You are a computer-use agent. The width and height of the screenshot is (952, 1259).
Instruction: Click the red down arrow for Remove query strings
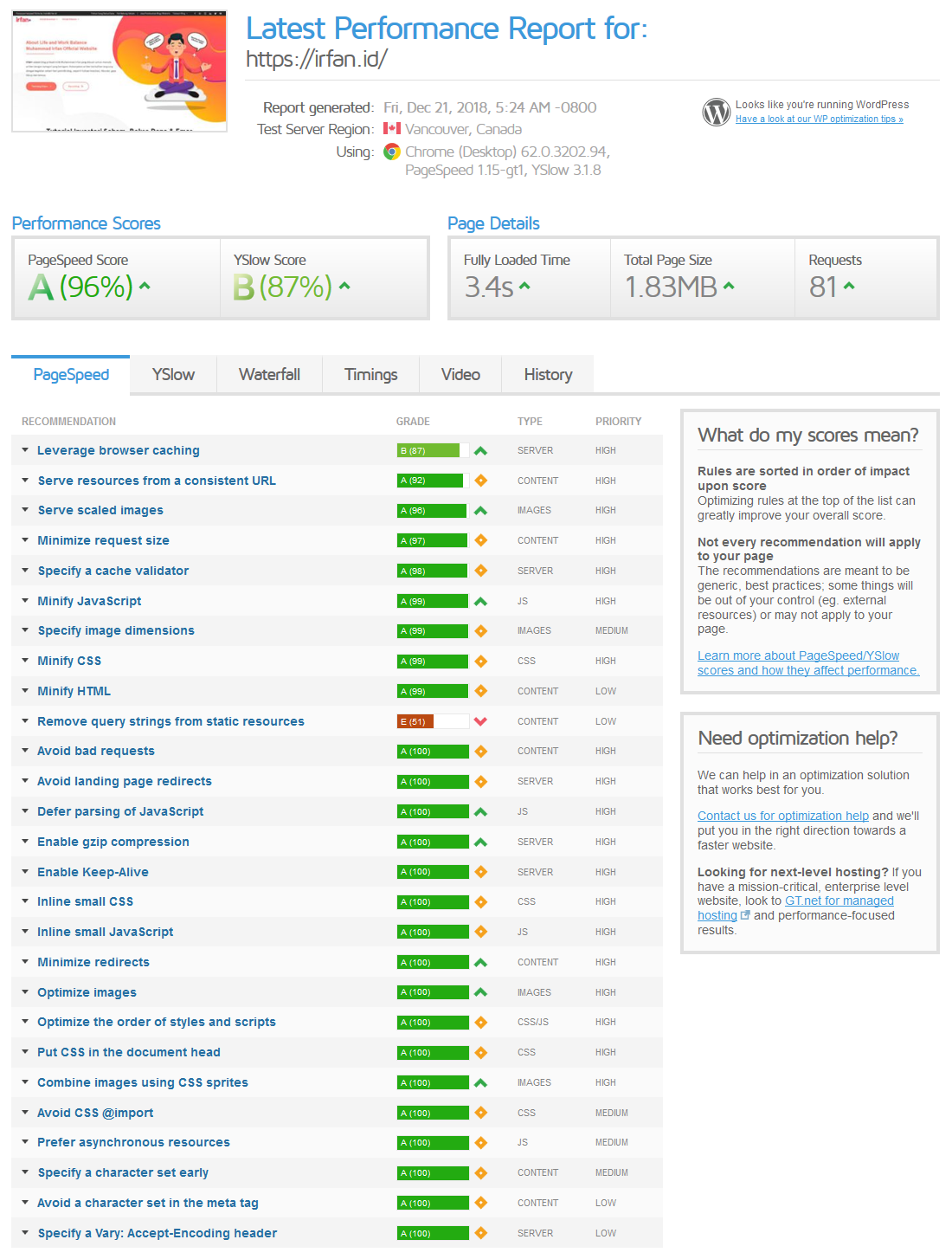[x=480, y=721]
